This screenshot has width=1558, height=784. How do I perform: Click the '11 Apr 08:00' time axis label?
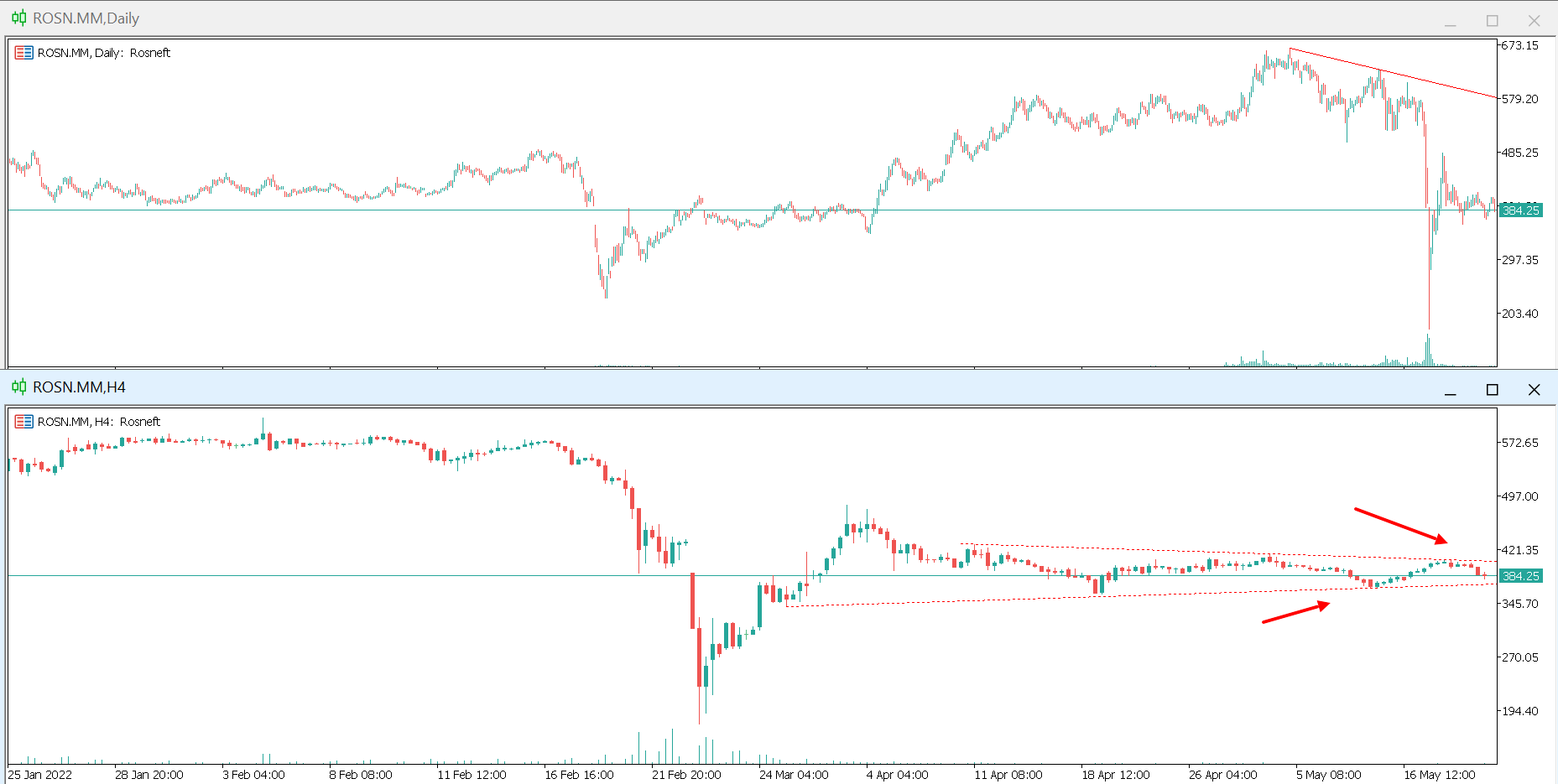coord(1008,775)
